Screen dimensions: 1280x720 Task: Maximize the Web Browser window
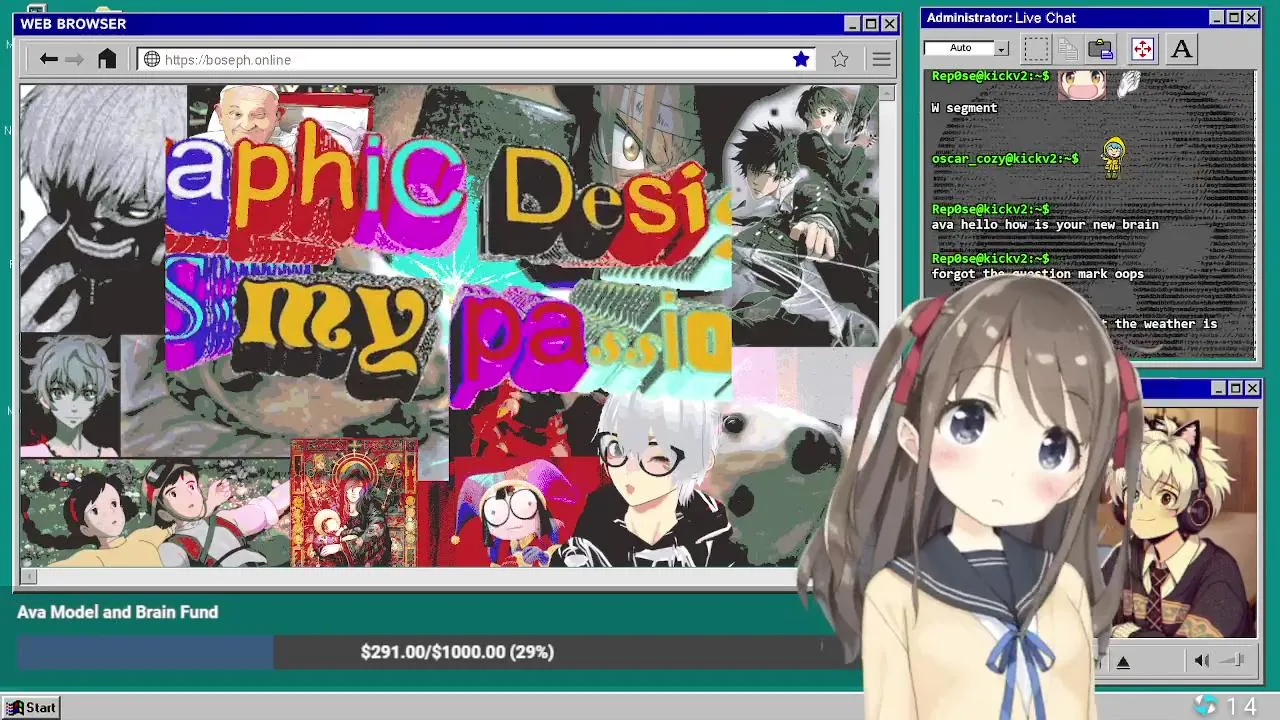(x=870, y=24)
